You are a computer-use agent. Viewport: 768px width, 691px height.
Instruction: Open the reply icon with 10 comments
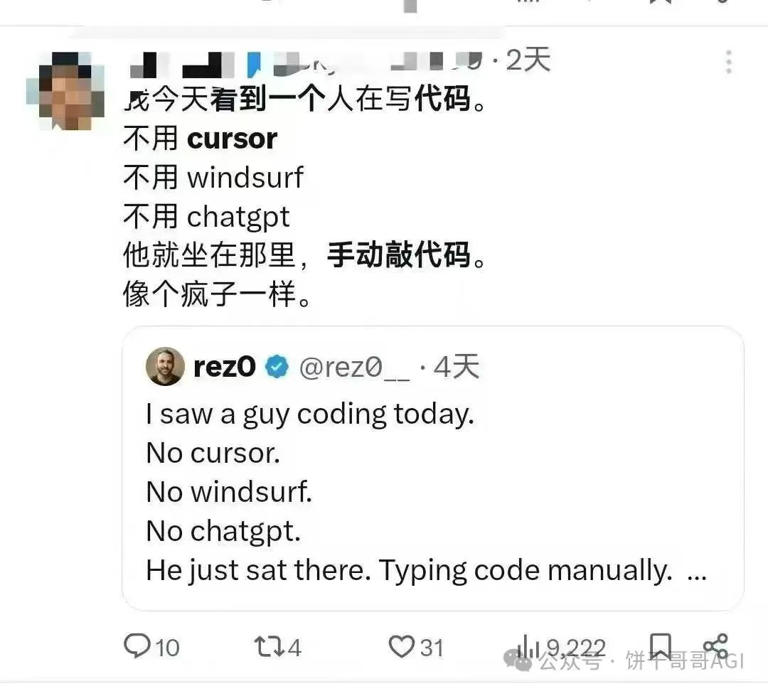click(138, 646)
